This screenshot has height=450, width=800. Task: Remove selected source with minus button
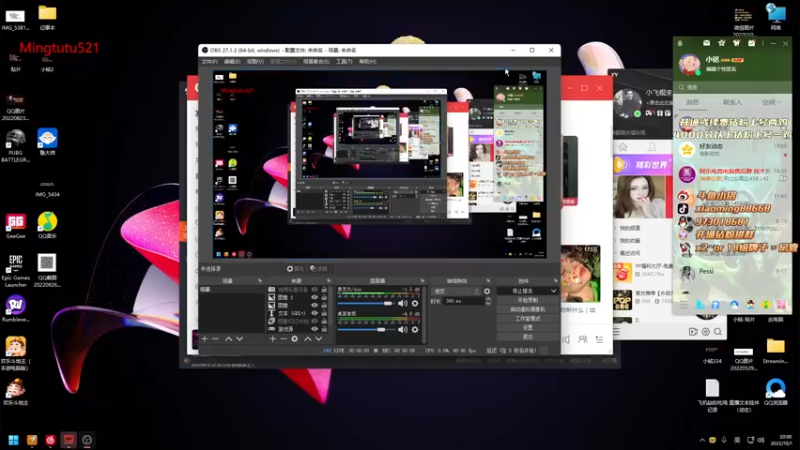(x=283, y=339)
